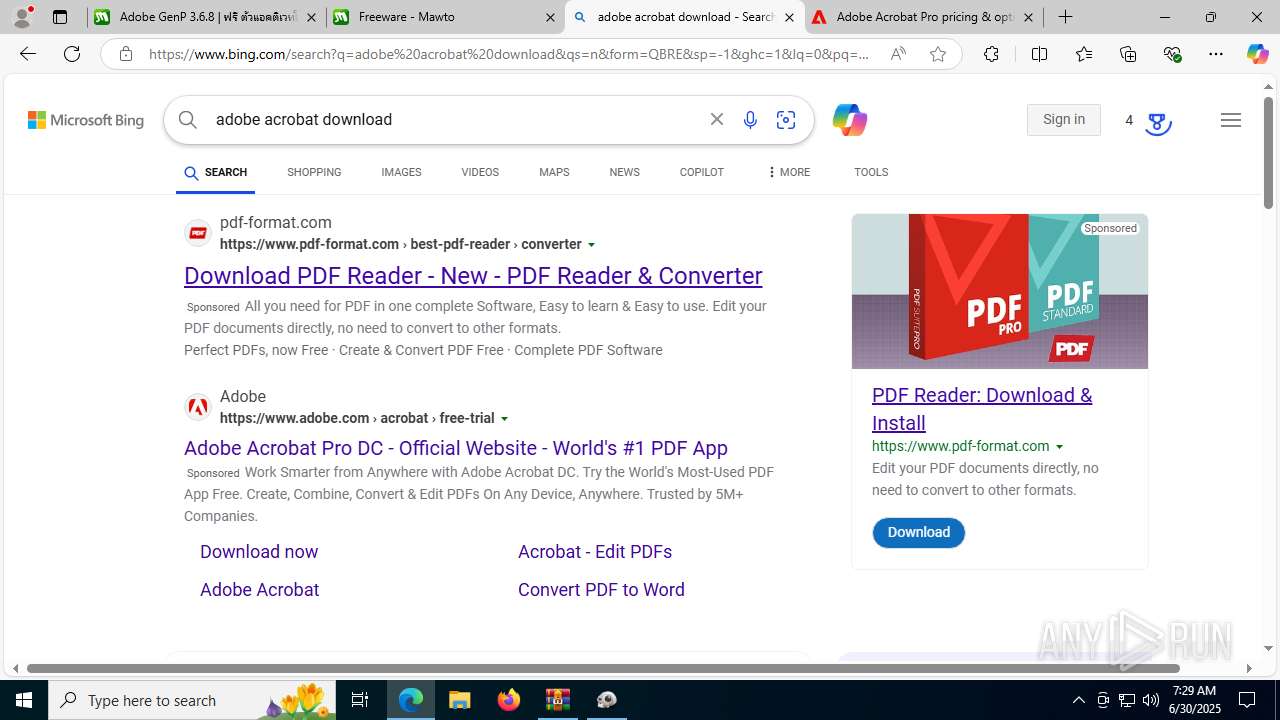Image resolution: width=1280 pixels, height=720 pixels.
Task: Expand the MORE search options
Action: click(x=788, y=172)
